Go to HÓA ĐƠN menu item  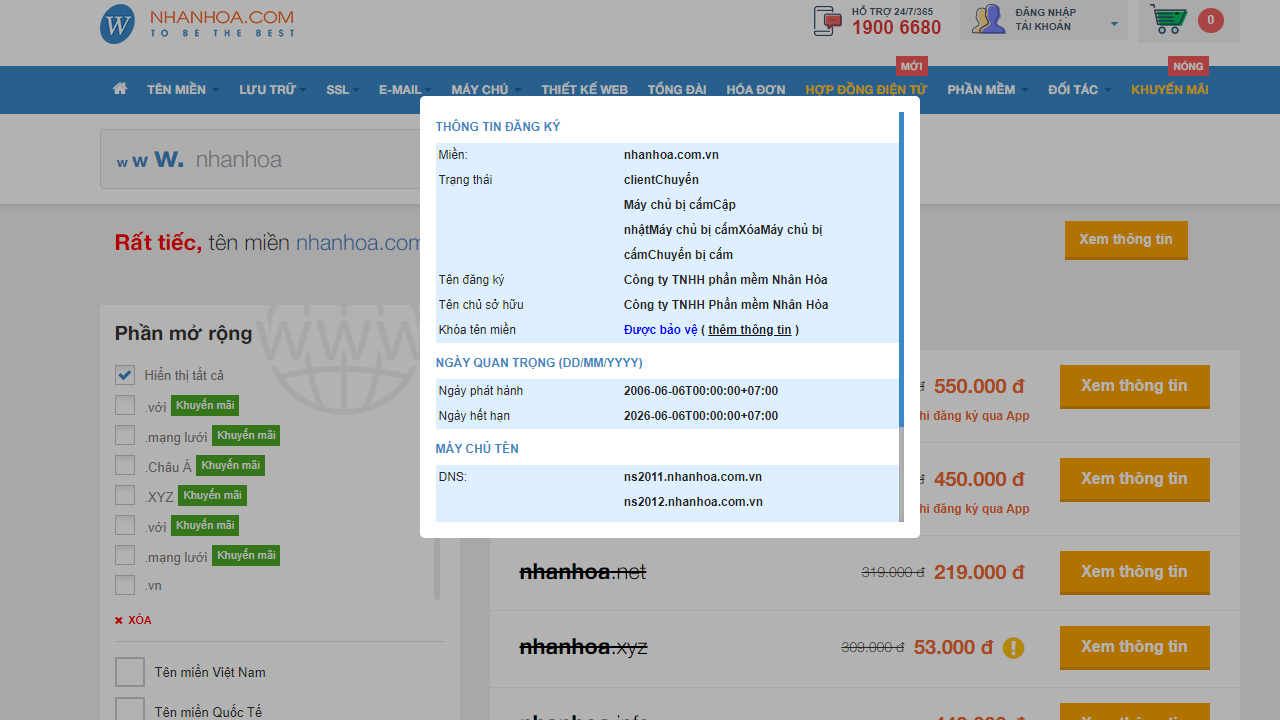click(x=756, y=90)
